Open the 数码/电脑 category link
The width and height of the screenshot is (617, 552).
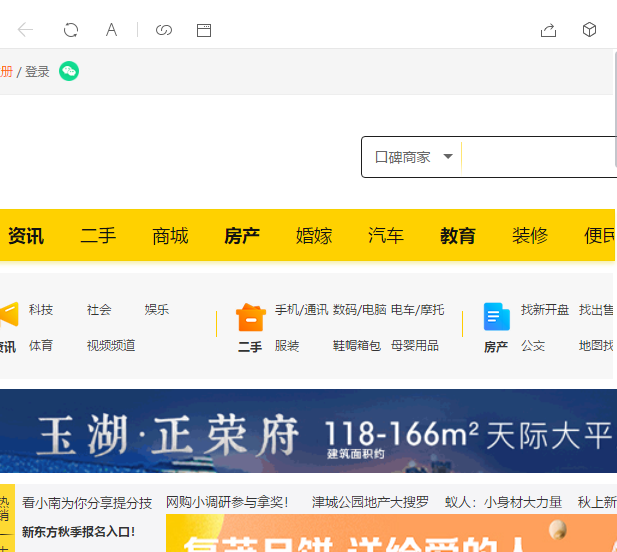pyautogui.click(x=360, y=310)
